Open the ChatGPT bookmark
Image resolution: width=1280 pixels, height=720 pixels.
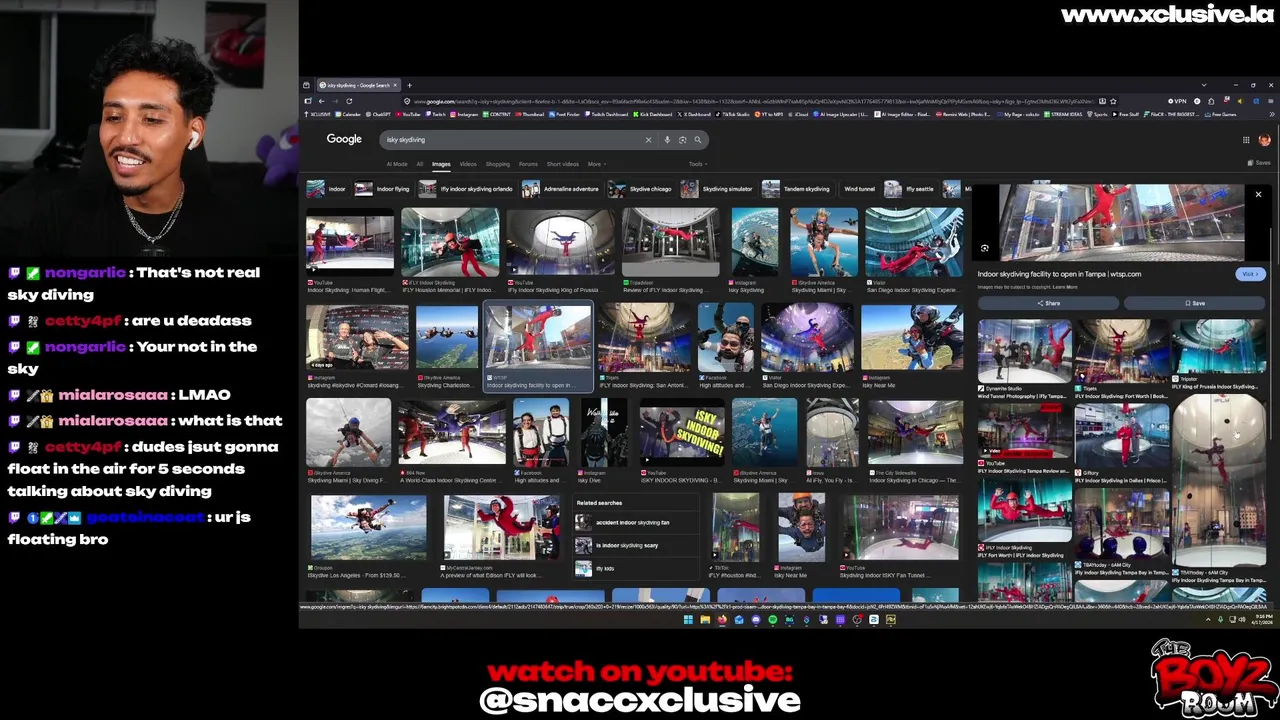coord(378,114)
